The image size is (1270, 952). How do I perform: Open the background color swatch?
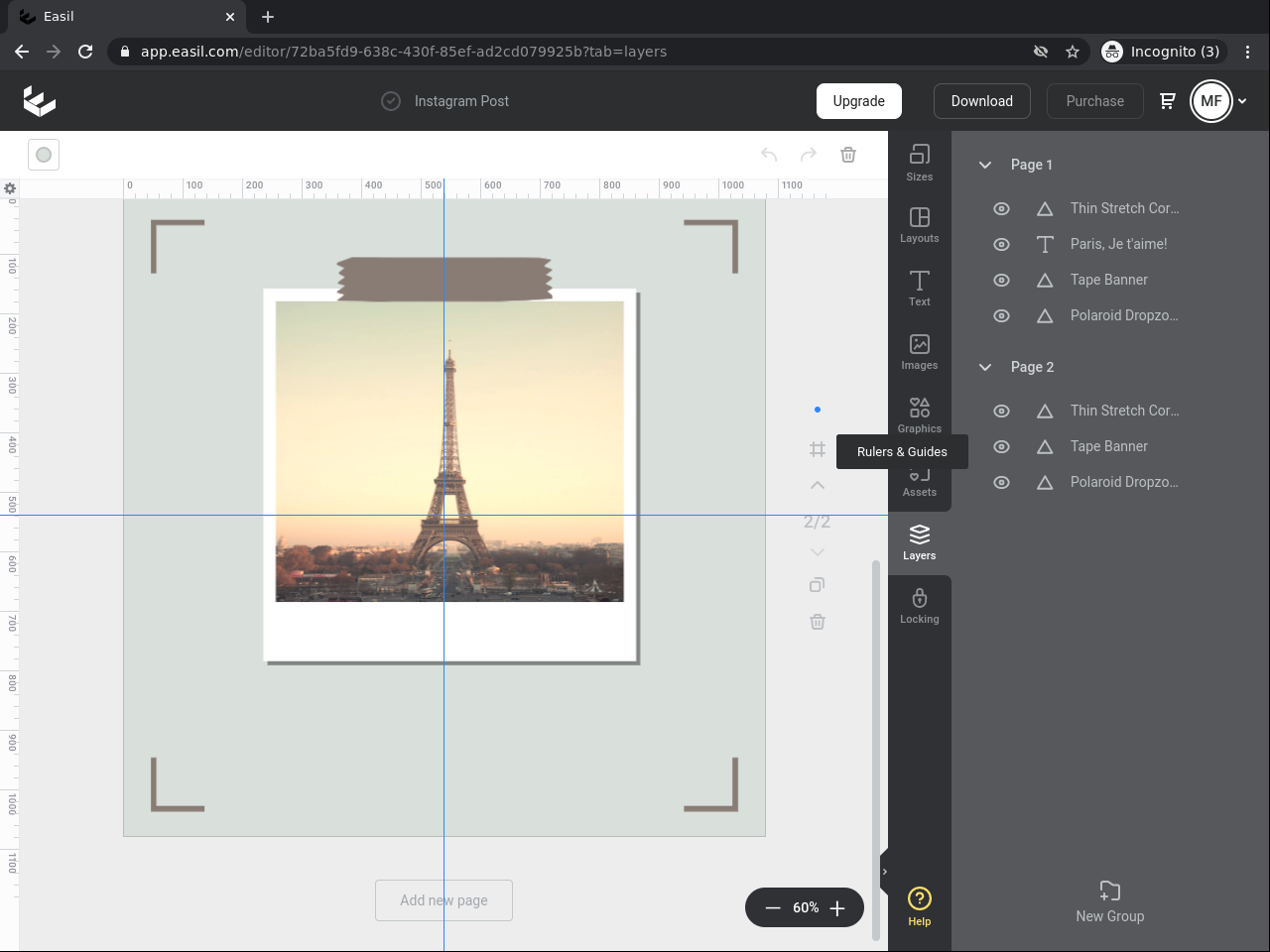(x=44, y=155)
